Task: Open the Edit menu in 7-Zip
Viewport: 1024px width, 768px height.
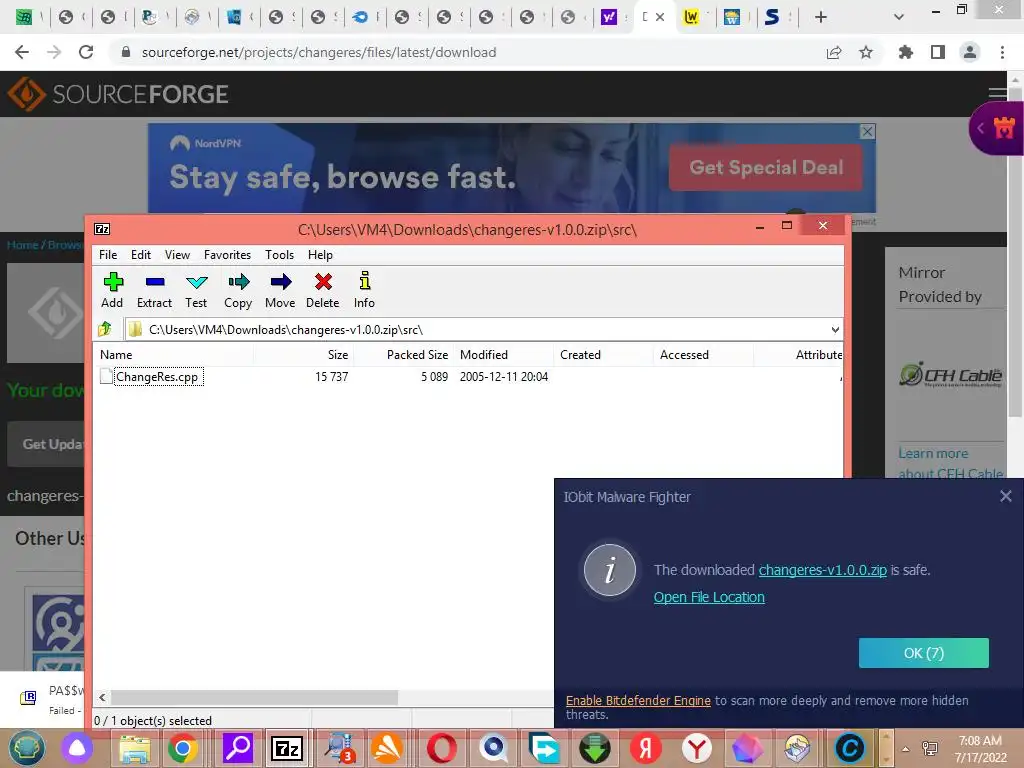Action: point(140,255)
